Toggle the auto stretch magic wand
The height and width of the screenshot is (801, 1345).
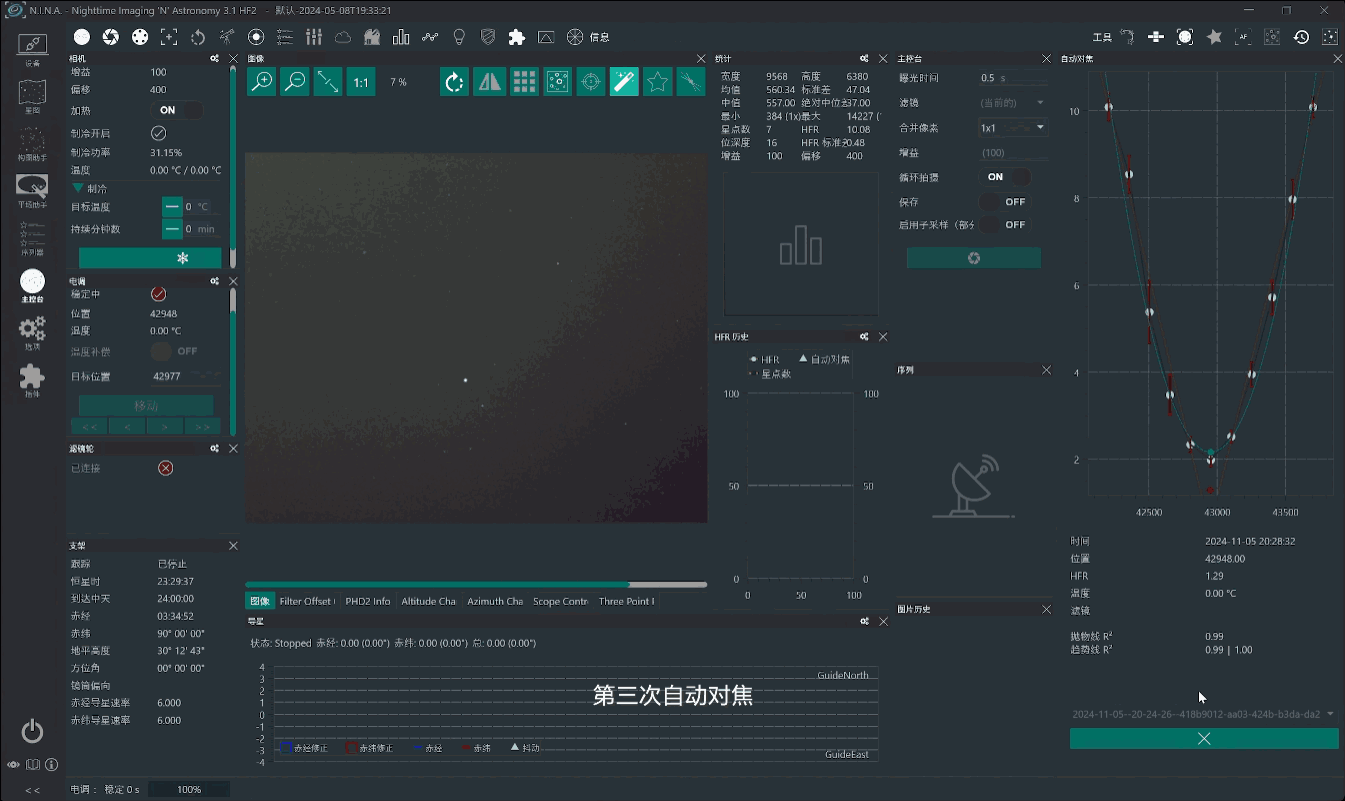tap(624, 82)
